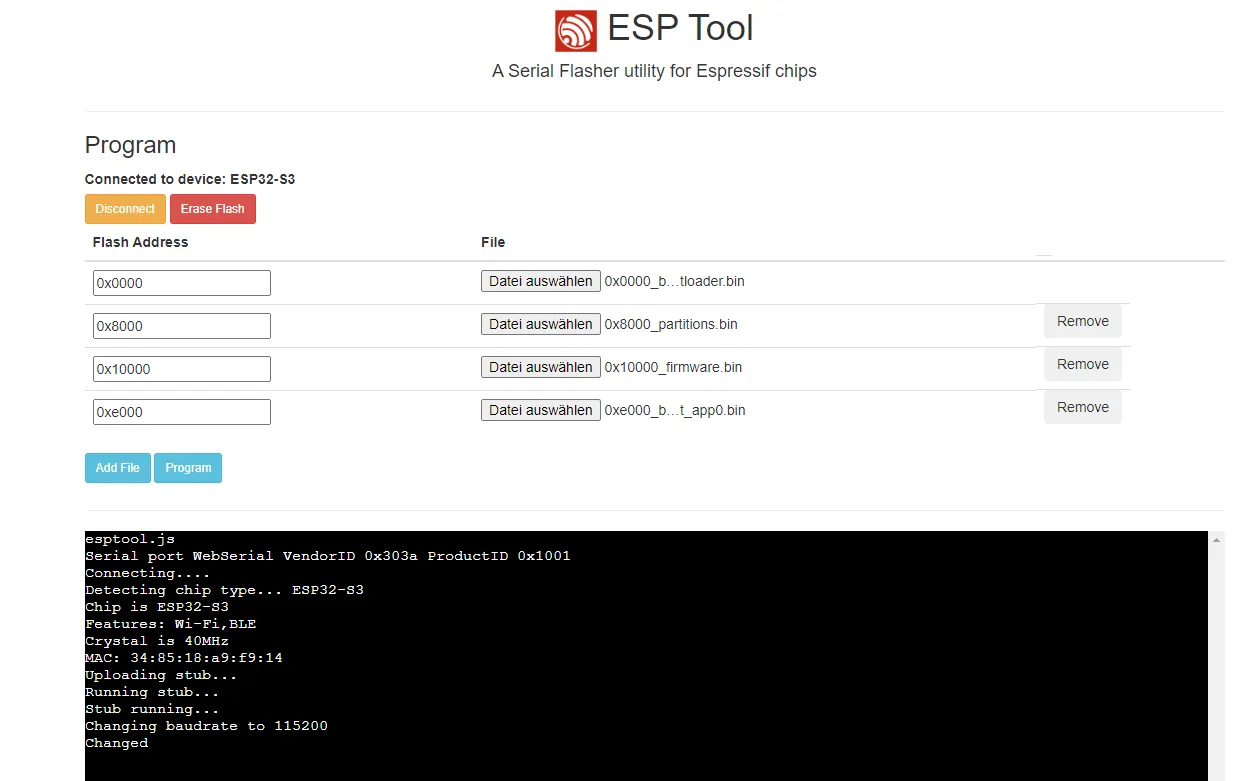Remove the 0x10000 firmware row
1242x781 pixels.
[x=1083, y=364]
